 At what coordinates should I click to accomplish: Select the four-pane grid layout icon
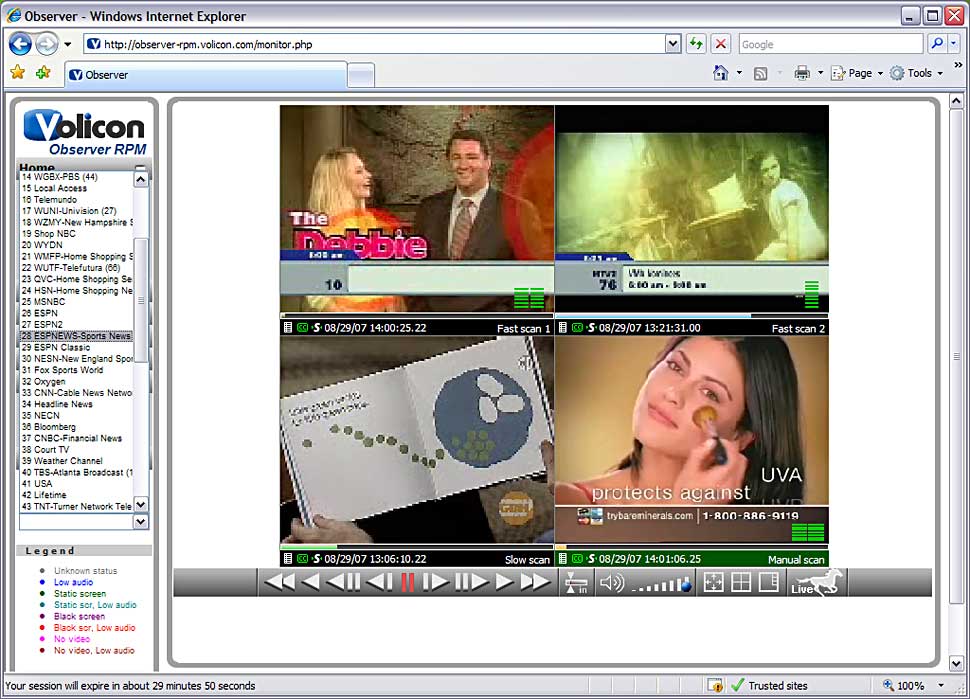[x=740, y=582]
